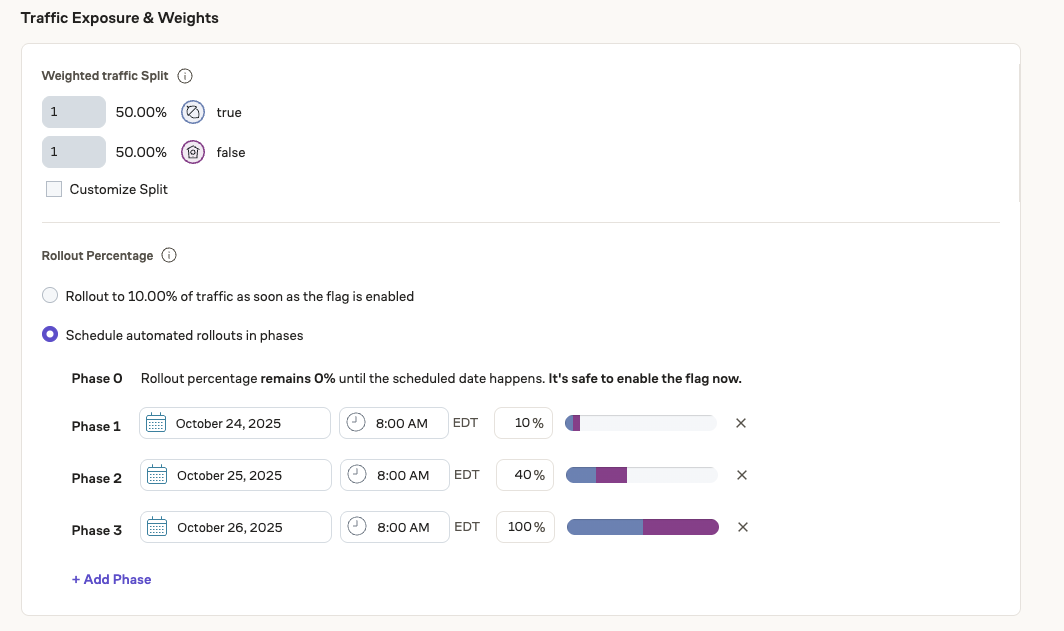1064x631 pixels.
Task: Open the Phase 2 calendar icon
Action: click(x=156, y=474)
